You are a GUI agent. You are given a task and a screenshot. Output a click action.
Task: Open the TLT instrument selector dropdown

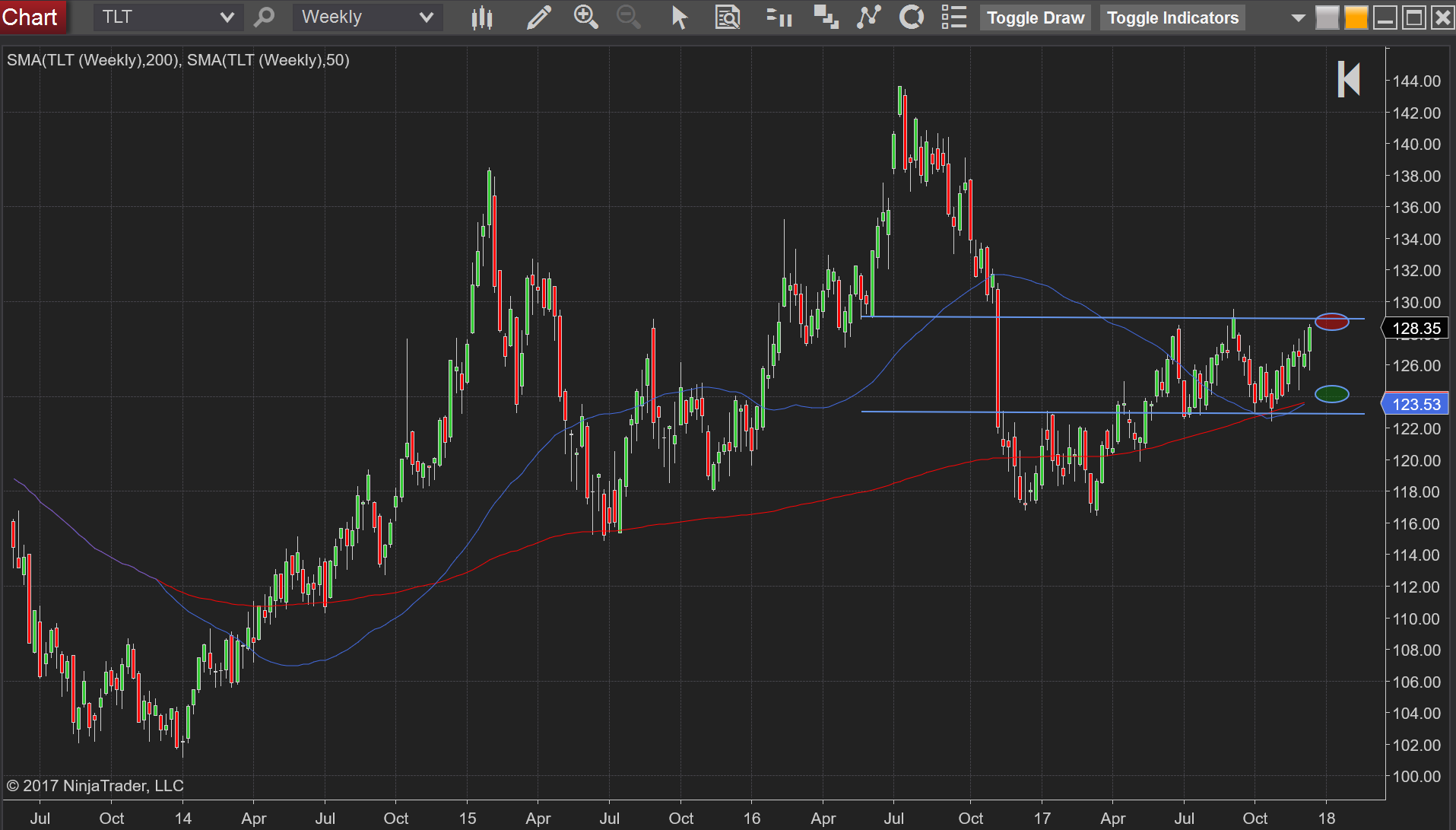(167, 17)
